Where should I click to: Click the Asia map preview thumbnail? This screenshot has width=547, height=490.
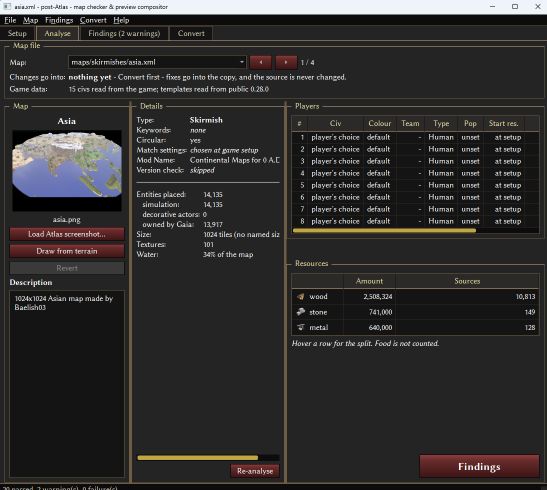click(67, 171)
